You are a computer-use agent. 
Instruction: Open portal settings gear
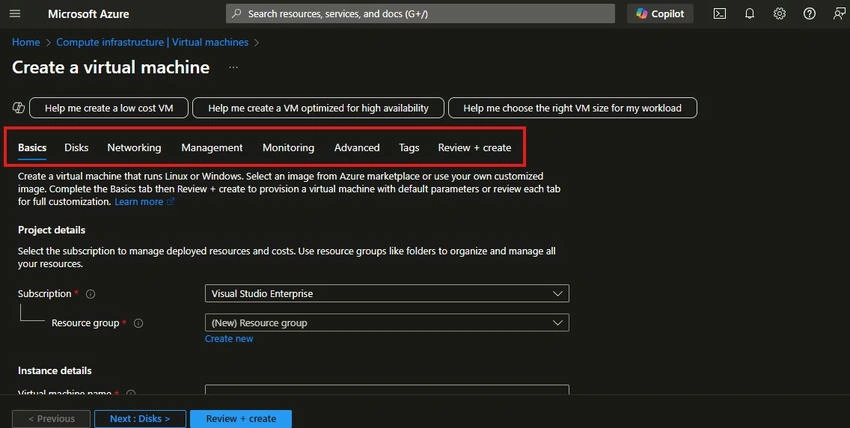[779, 14]
